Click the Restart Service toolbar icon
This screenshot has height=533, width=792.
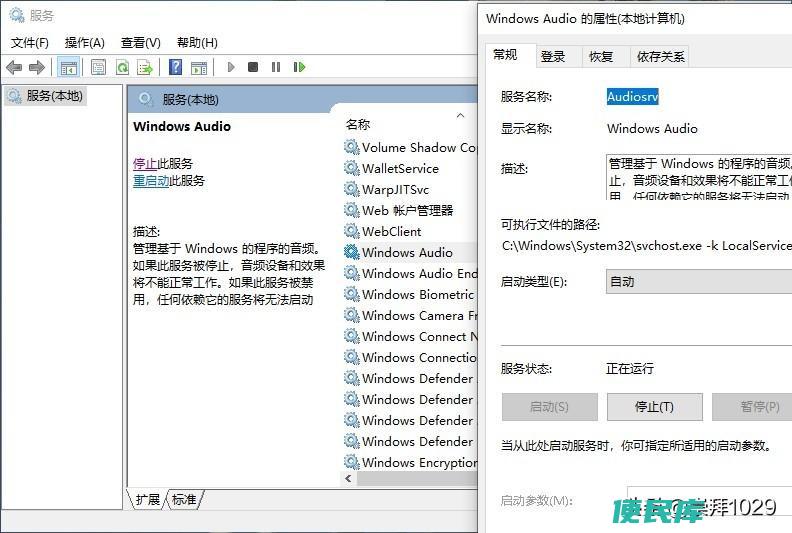(299, 67)
